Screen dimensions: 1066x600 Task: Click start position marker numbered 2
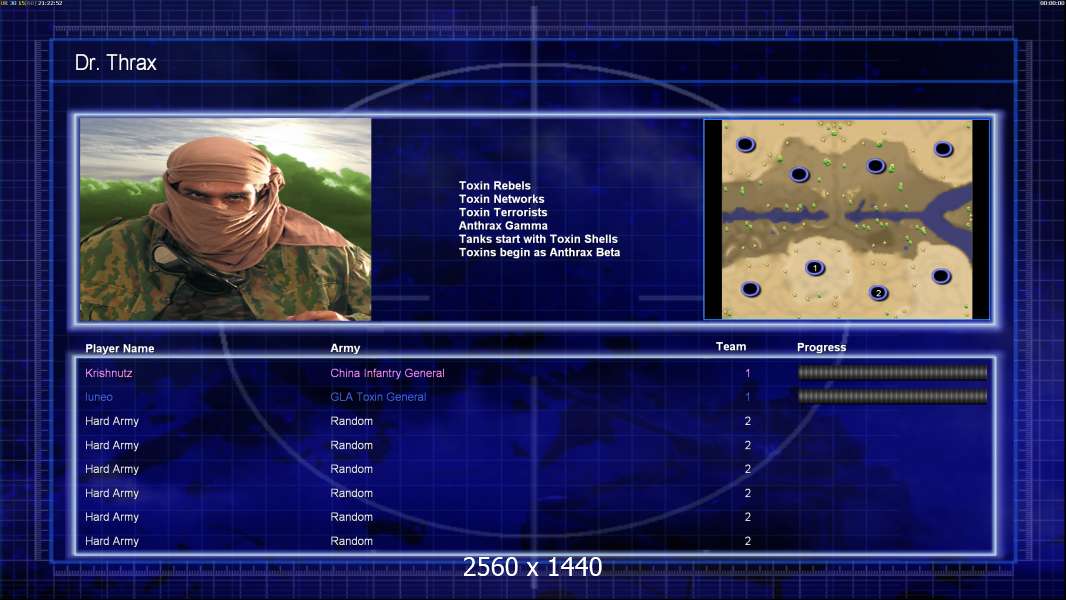878,293
